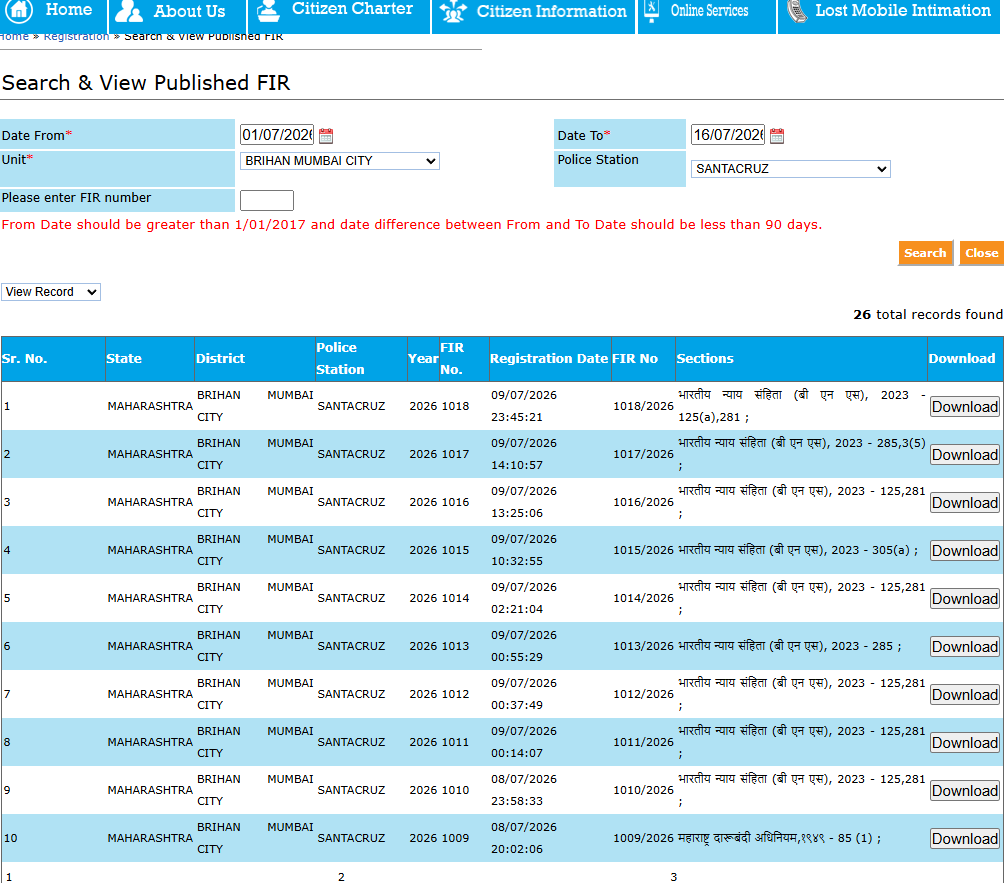Image resolution: width=1004 pixels, height=883 pixels.
Task: Go to results page 3
Action: [x=674, y=877]
